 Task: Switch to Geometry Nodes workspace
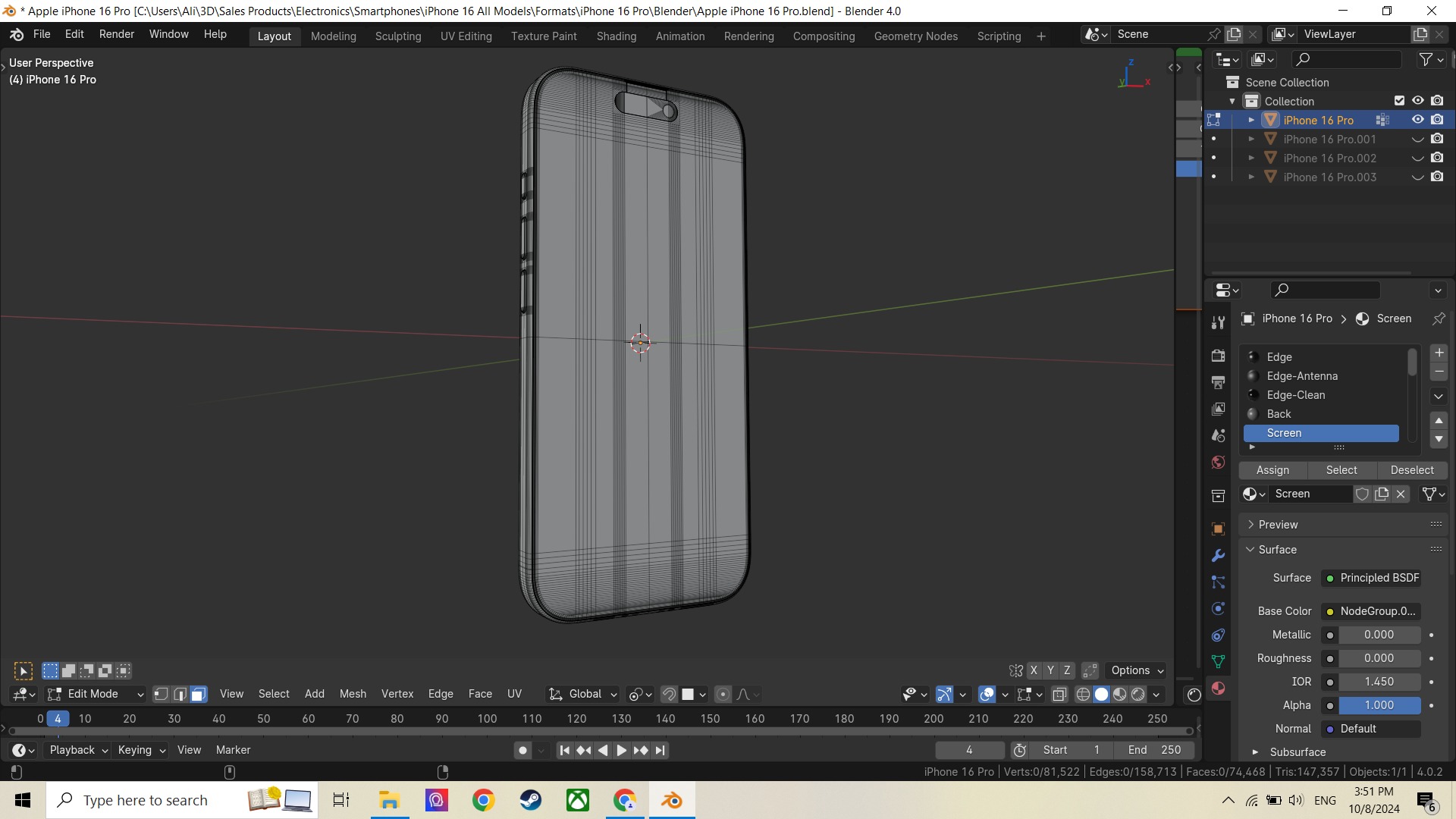(915, 36)
